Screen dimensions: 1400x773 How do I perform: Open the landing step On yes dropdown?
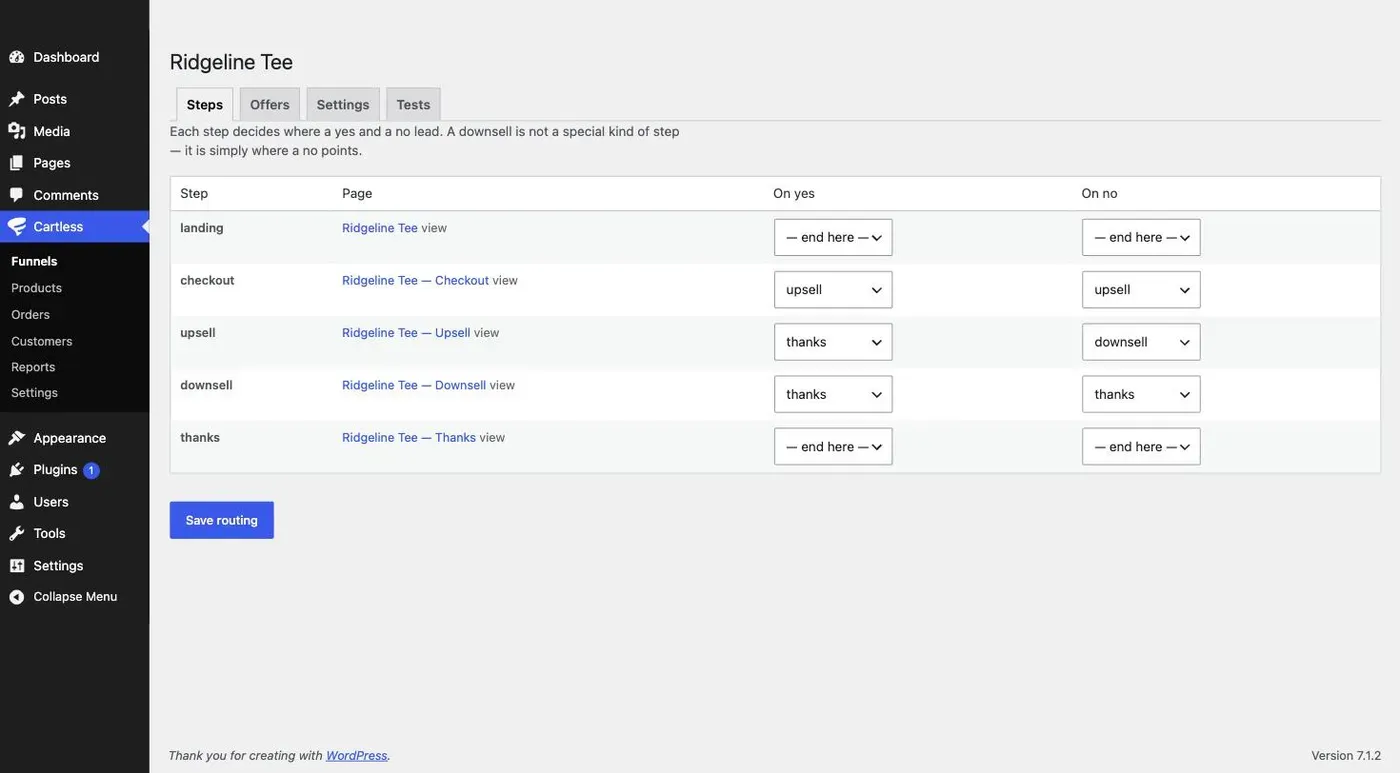coord(833,238)
